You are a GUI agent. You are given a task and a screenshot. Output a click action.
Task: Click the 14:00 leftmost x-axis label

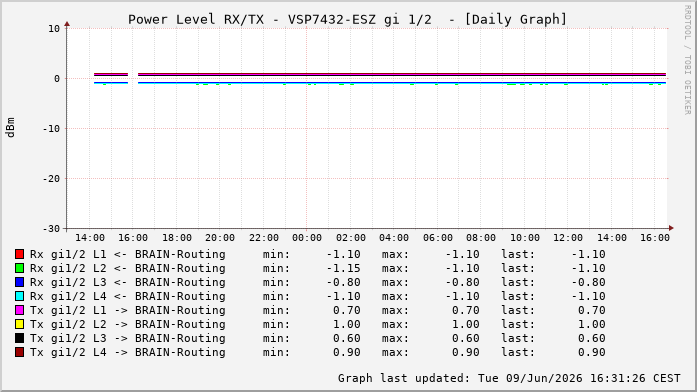click(90, 238)
